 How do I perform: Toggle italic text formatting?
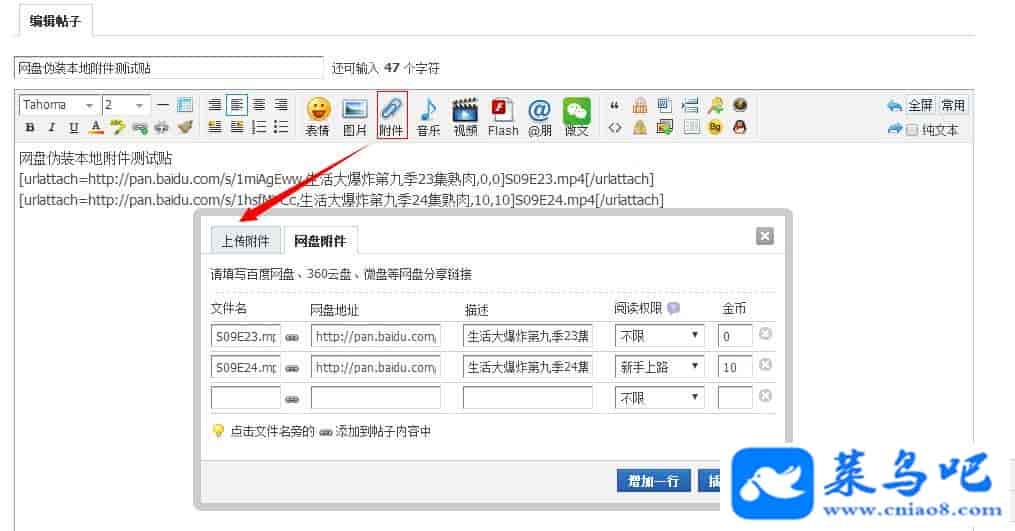(52, 128)
